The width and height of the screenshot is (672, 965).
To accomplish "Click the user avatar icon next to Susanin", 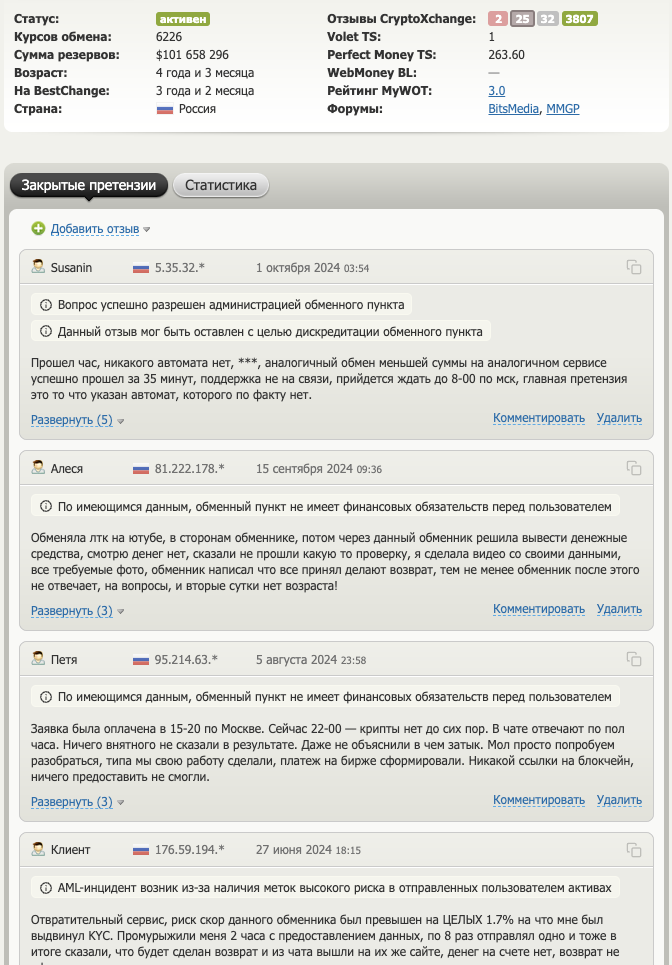I will pos(38,266).
